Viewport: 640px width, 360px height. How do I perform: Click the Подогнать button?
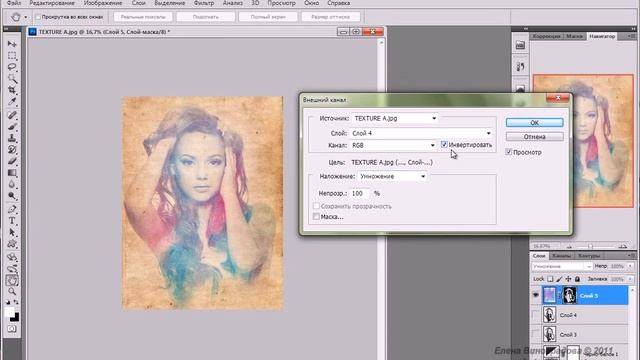(x=206, y=17)
